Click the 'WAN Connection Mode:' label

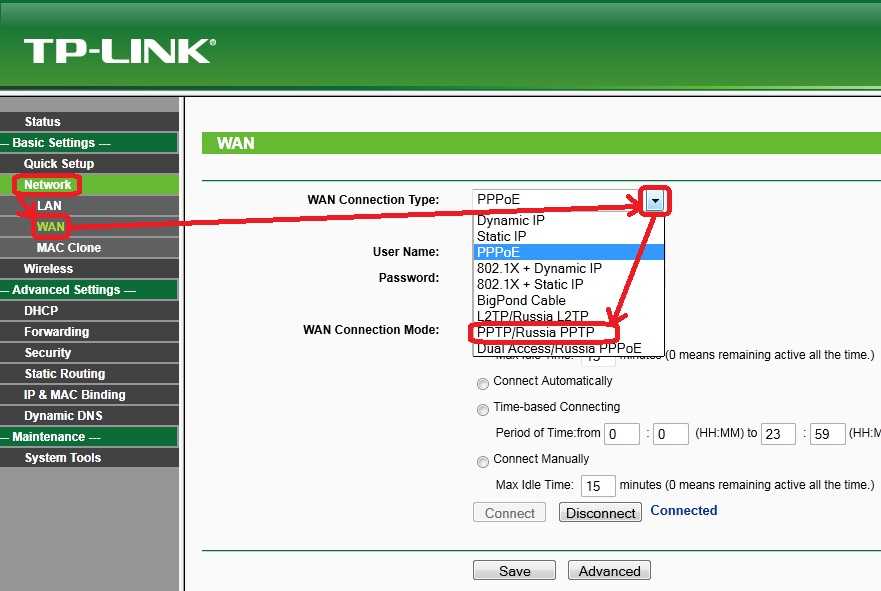coord(371,330)
